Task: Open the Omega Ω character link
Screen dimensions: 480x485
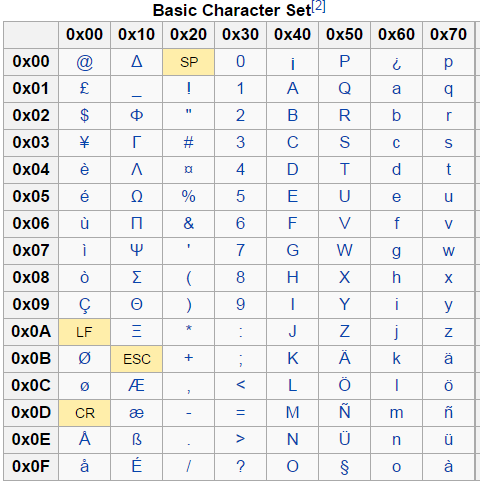Action: (x=137, y=196)
